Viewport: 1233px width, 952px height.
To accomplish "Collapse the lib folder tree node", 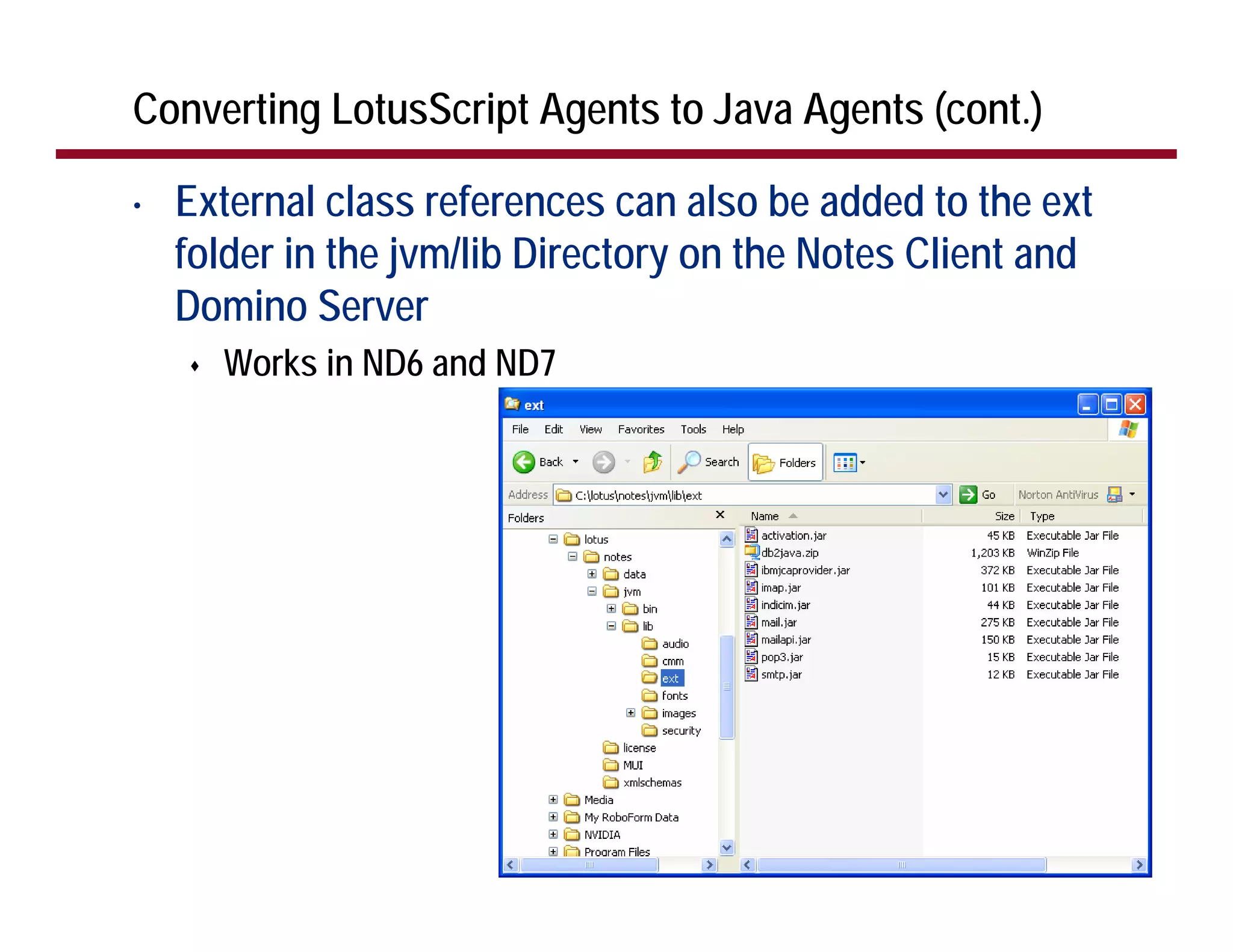I will [x=611, y=626].
